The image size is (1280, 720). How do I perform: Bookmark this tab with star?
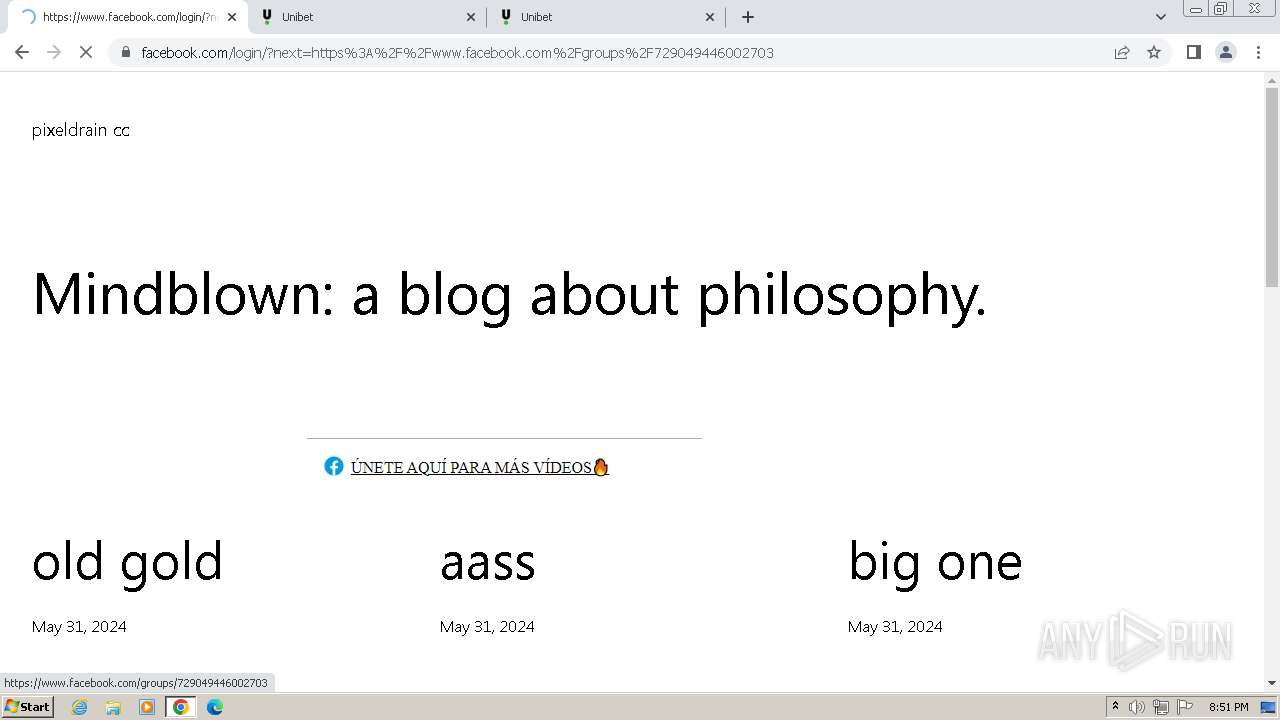point(1154,52)
